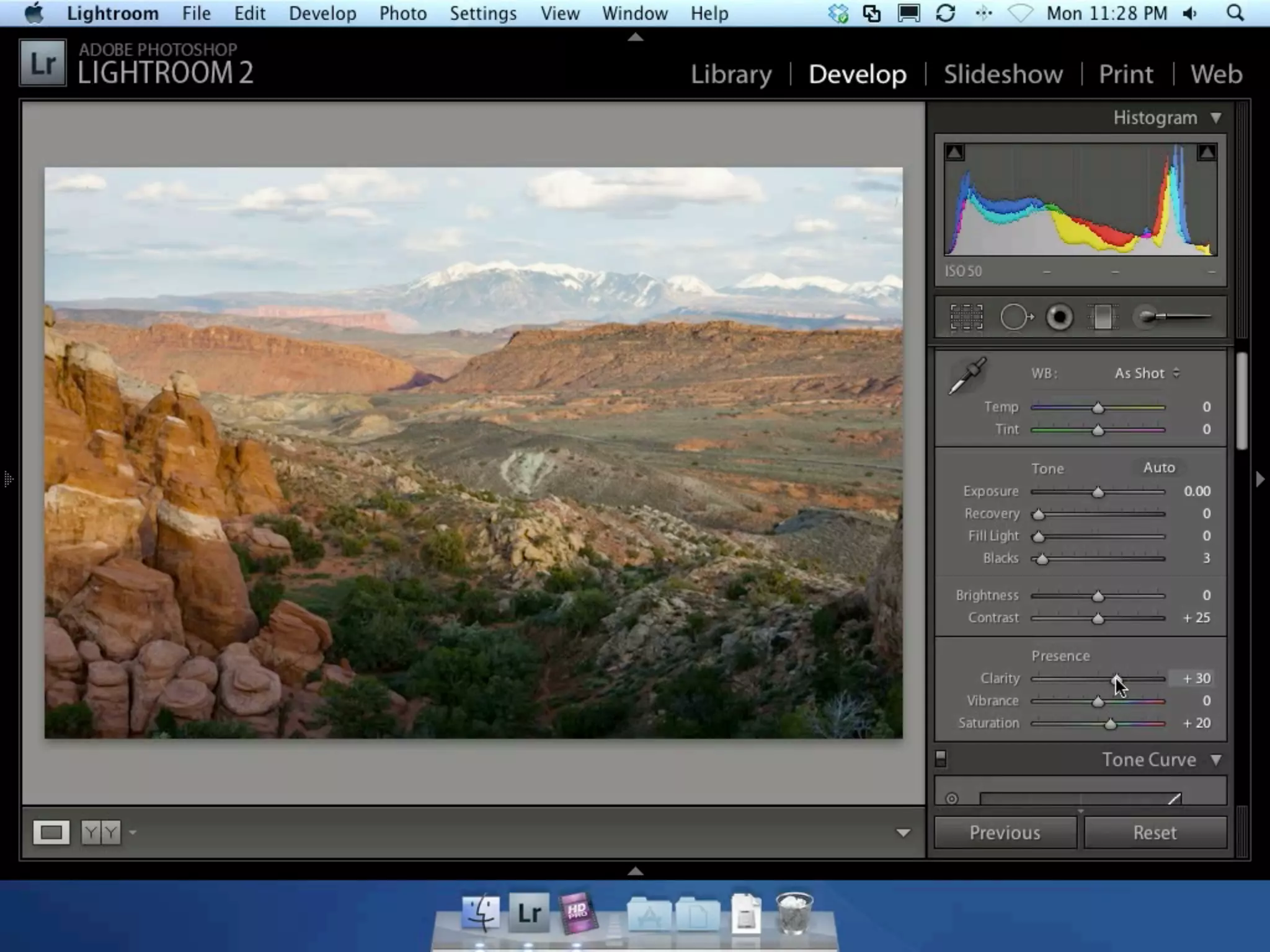The height and width of the screenshot is (952, 1270).
Task: Pick the White Balance eyedropper tool
Action: [967, 376]
